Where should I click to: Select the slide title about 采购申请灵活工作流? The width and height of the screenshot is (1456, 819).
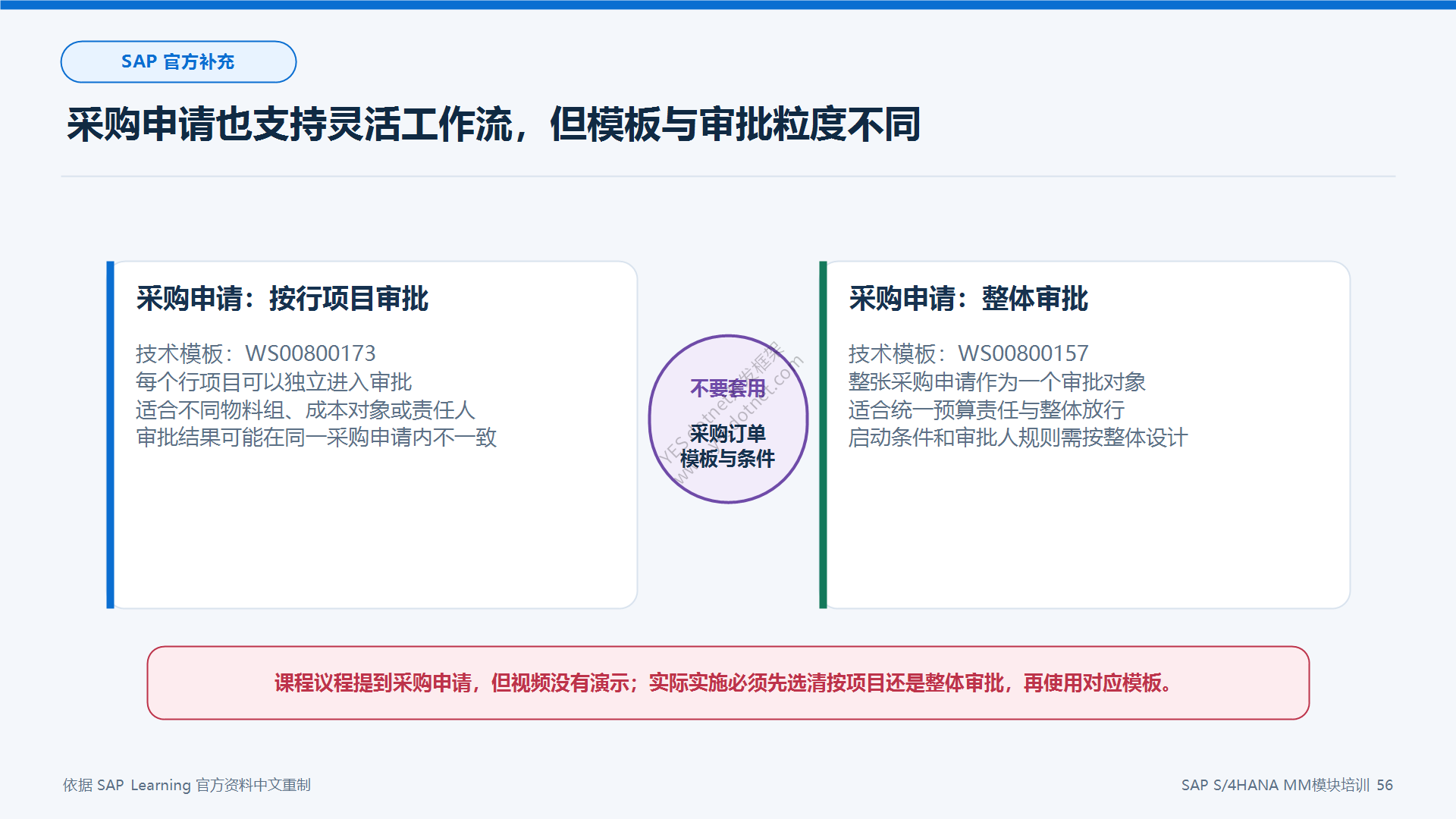(494, 124)
